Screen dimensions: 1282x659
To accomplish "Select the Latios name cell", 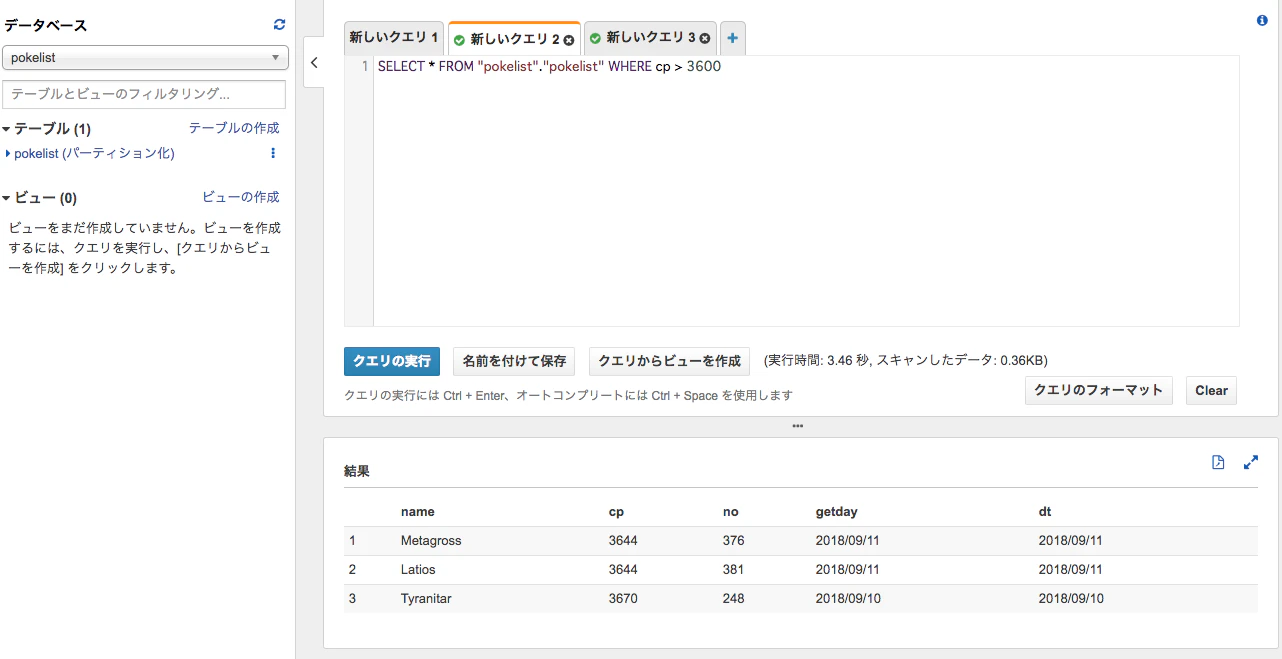I will pyautogui.click(x=418, y=570).
